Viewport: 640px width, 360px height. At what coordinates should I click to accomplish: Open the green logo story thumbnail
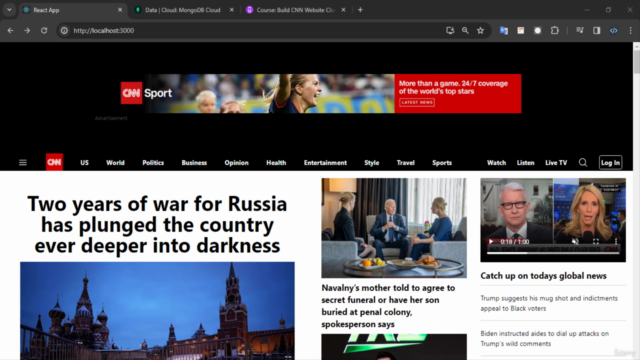[x=394, y=347]
